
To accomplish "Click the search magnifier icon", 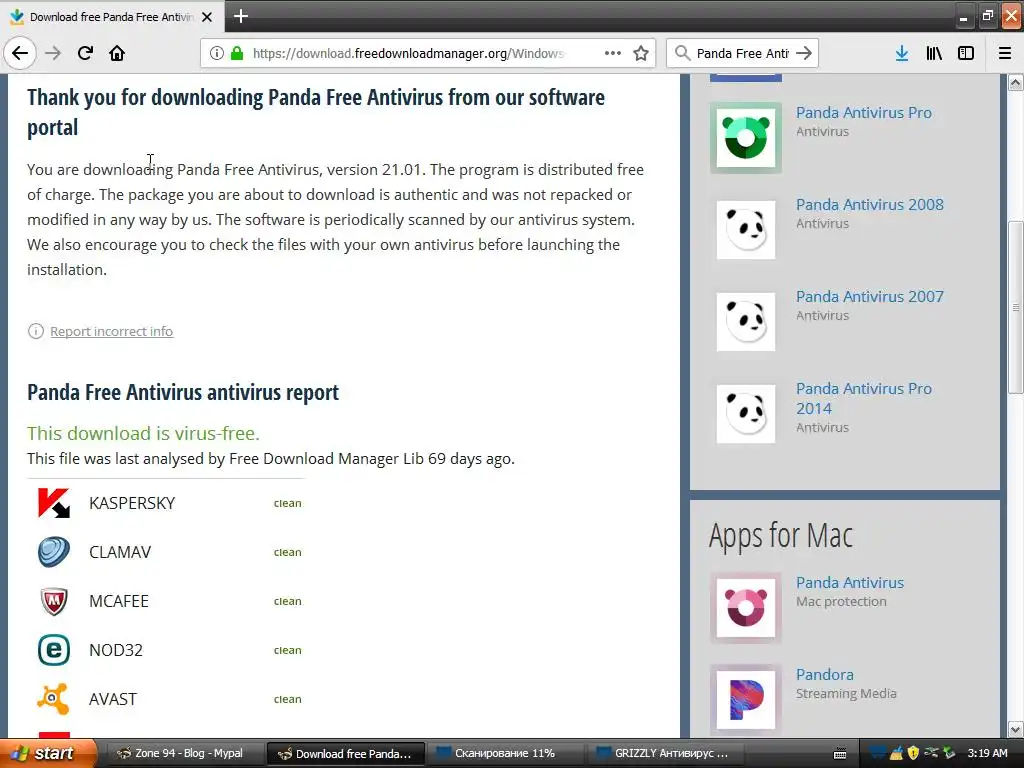I will pos(682,53).
